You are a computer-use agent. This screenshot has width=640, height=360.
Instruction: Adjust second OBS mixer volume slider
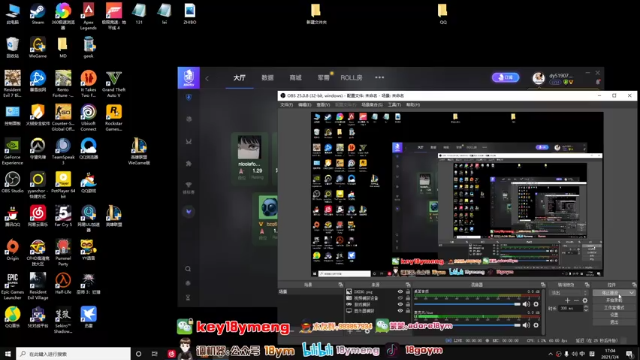[467, 325]
